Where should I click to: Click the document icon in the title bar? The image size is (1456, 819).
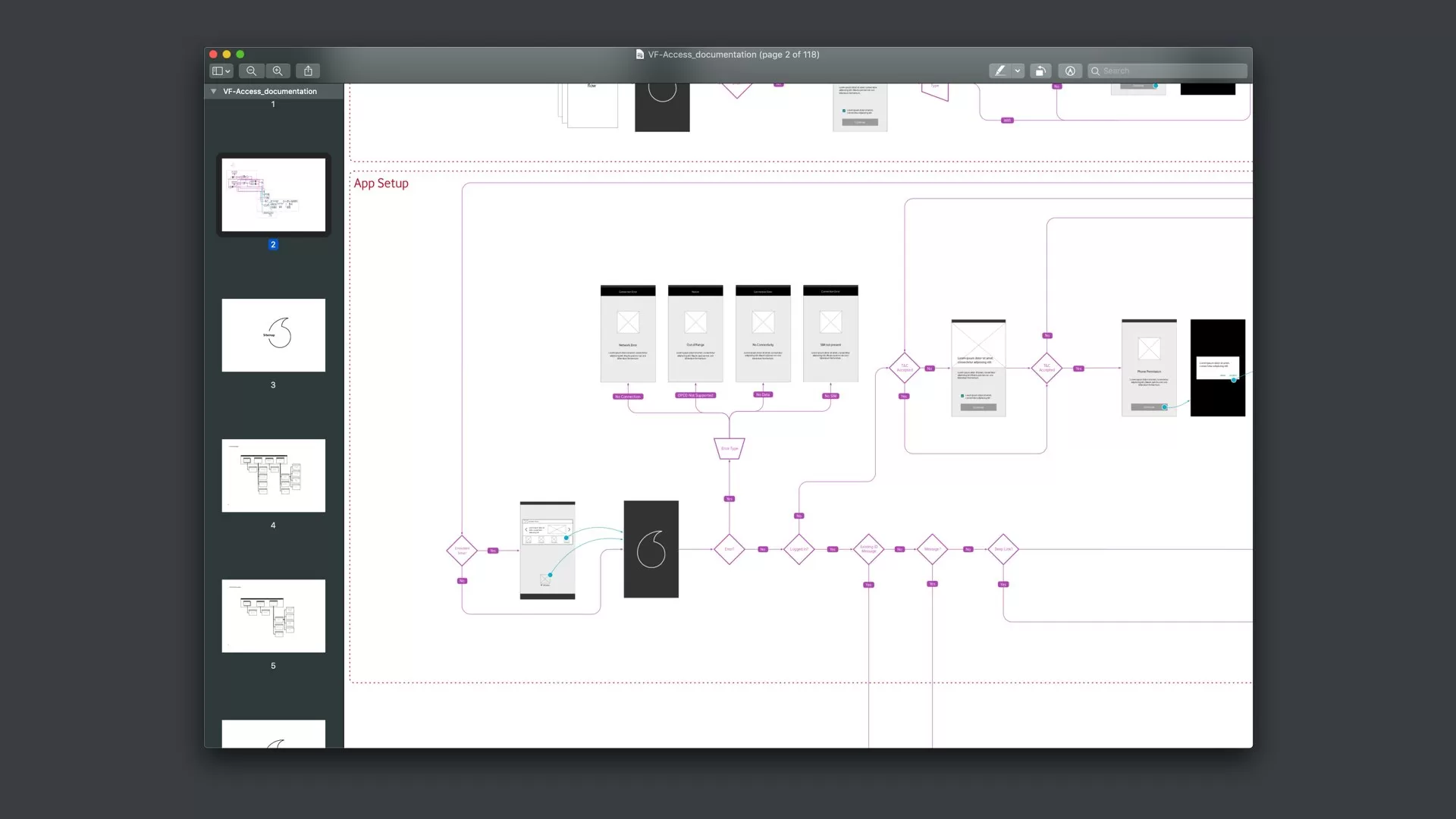point(640,55)
